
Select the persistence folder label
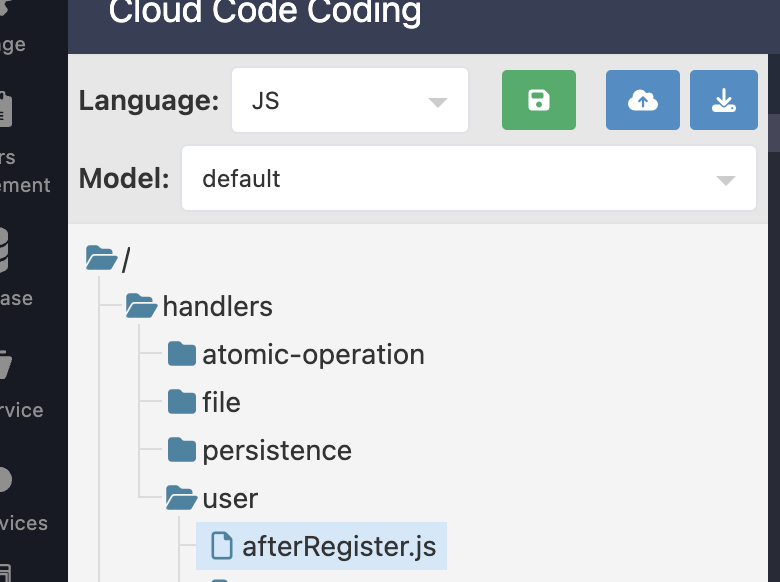point(277,451)
